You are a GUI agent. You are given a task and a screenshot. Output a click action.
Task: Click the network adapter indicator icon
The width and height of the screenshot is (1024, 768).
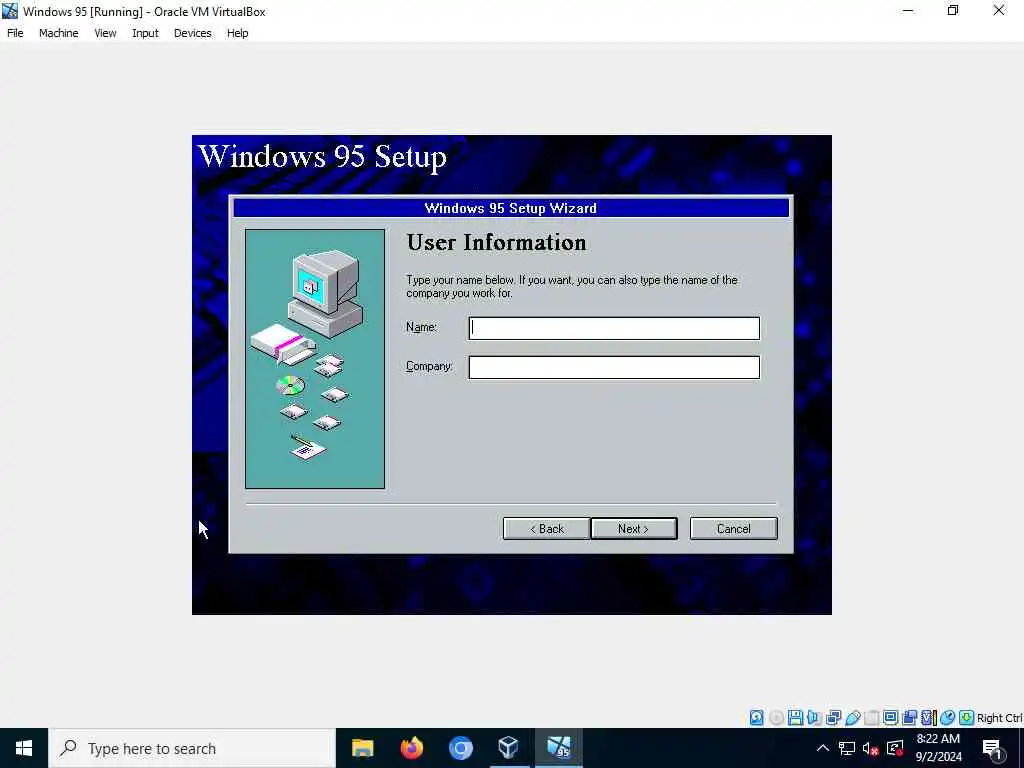(x=833, y=718)
